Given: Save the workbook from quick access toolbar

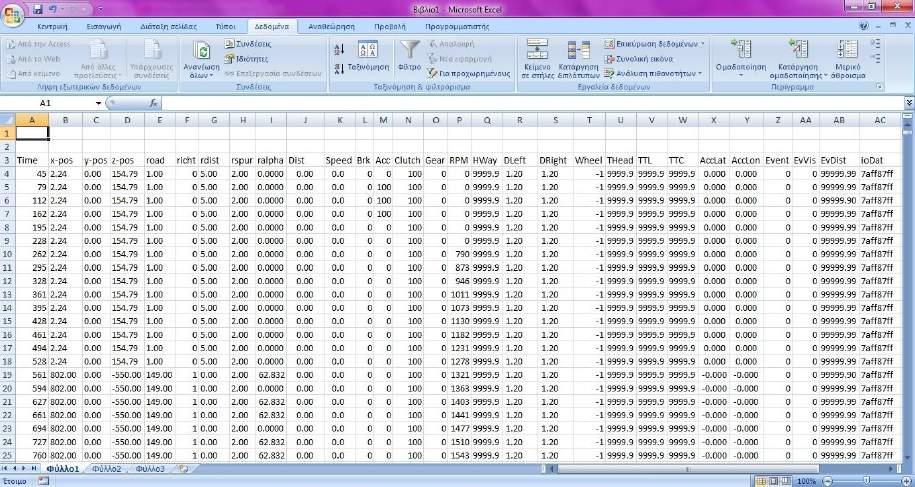Looking at the screenshot, I should [x=38, y=9].
